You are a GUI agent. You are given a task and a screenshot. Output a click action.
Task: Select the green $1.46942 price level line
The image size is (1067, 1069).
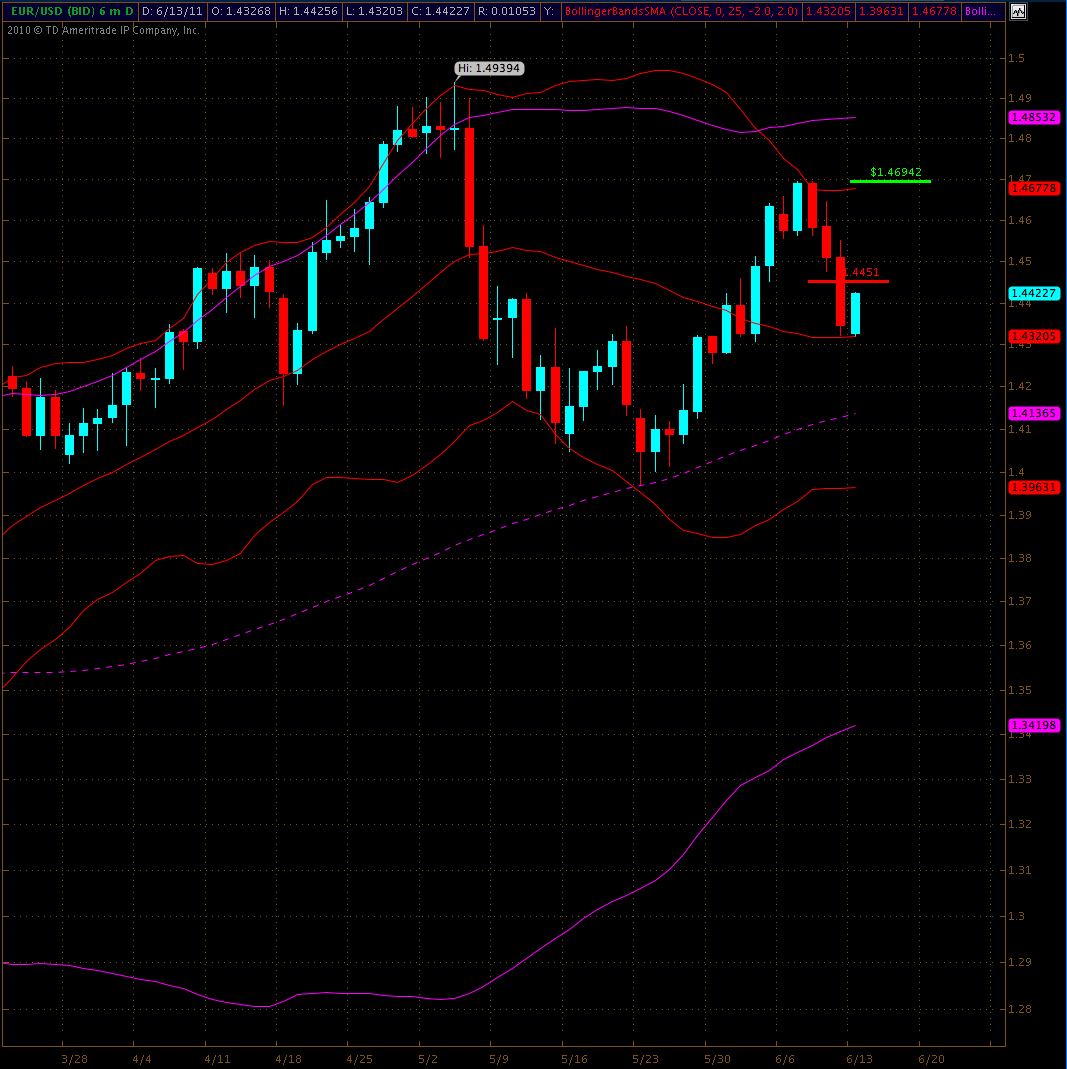click(x=890, y=181)
